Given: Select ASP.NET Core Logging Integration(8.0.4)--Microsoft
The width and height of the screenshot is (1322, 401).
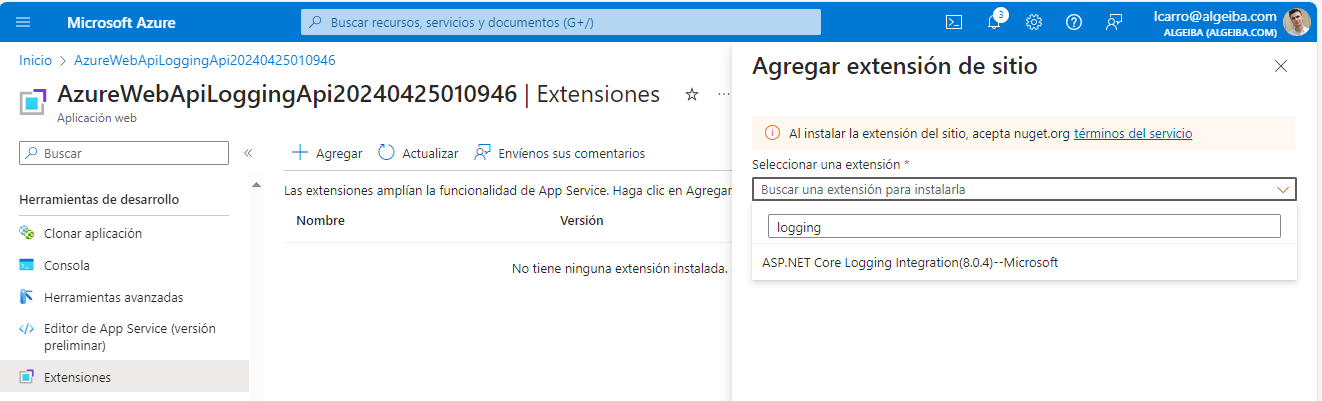Looking at the screenshot, I should tap(1024, 263).
